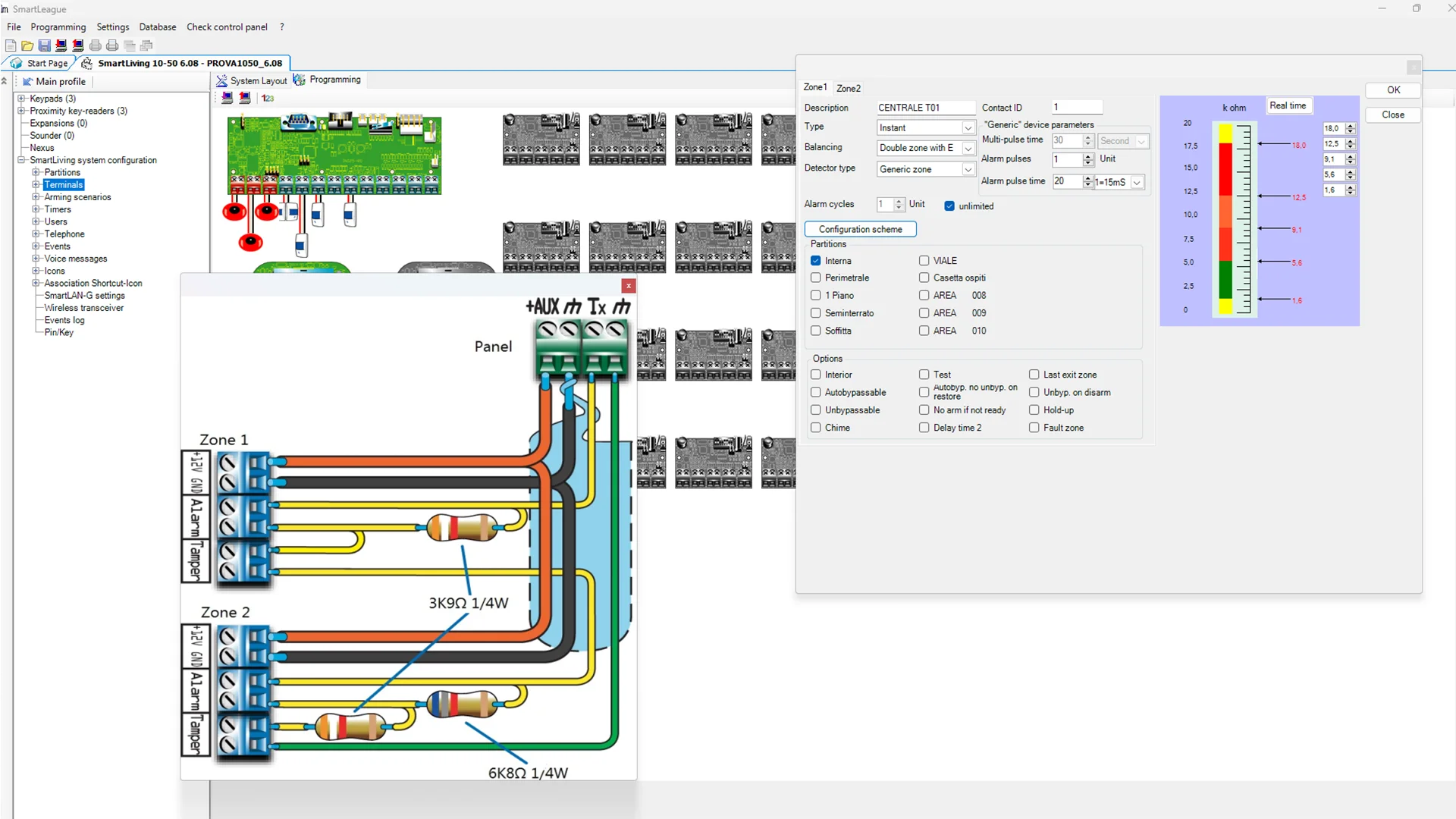Open the Type dropdown showing Instant
1456x819 pixels.
[x=968, y=128]
